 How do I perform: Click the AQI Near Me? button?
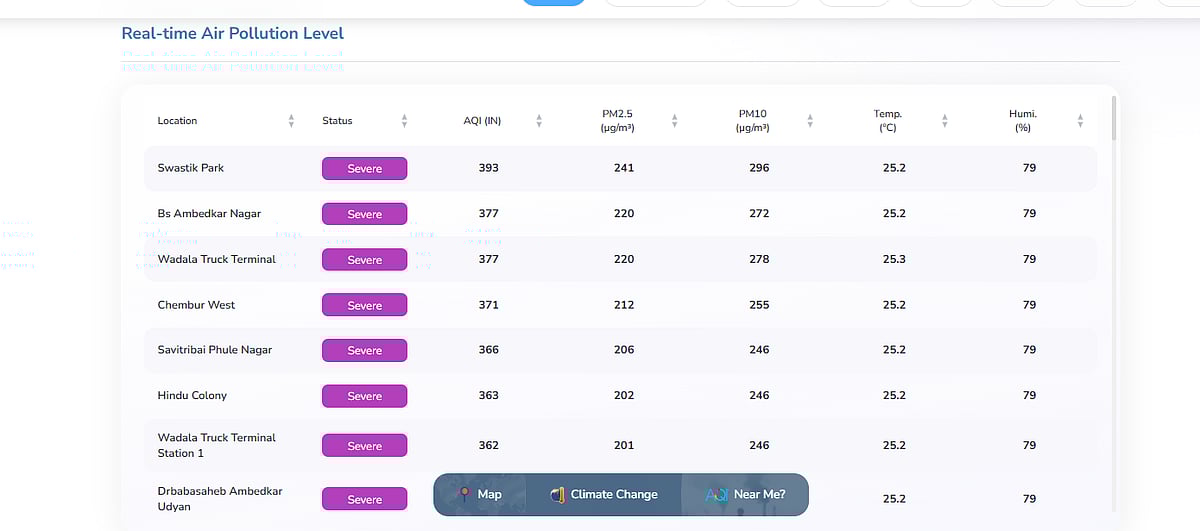[745, 494]
